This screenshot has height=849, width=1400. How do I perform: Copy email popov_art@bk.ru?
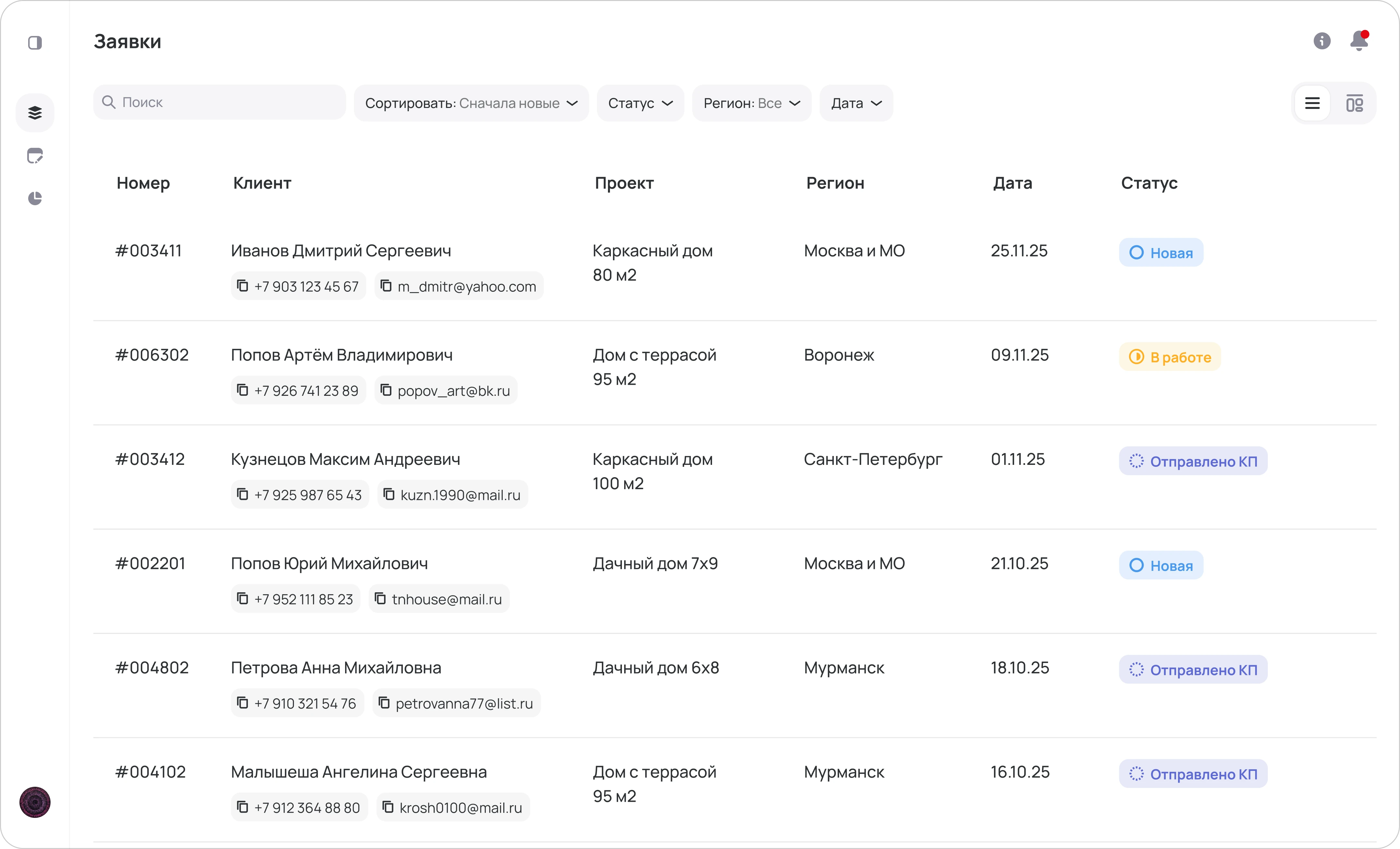[x=446, y=390]
